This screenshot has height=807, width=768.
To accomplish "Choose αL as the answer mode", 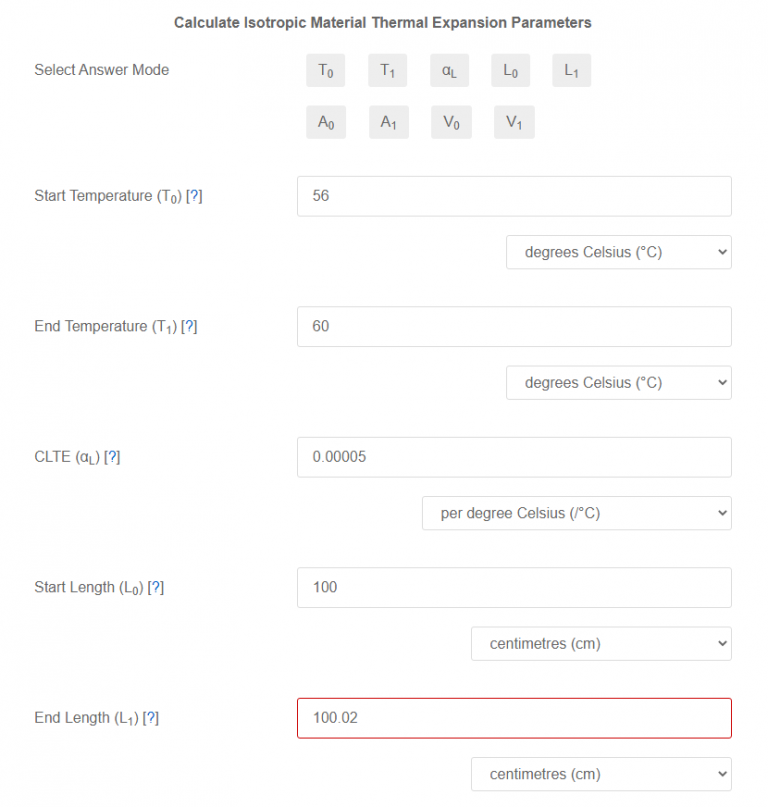I will point(449,70).
